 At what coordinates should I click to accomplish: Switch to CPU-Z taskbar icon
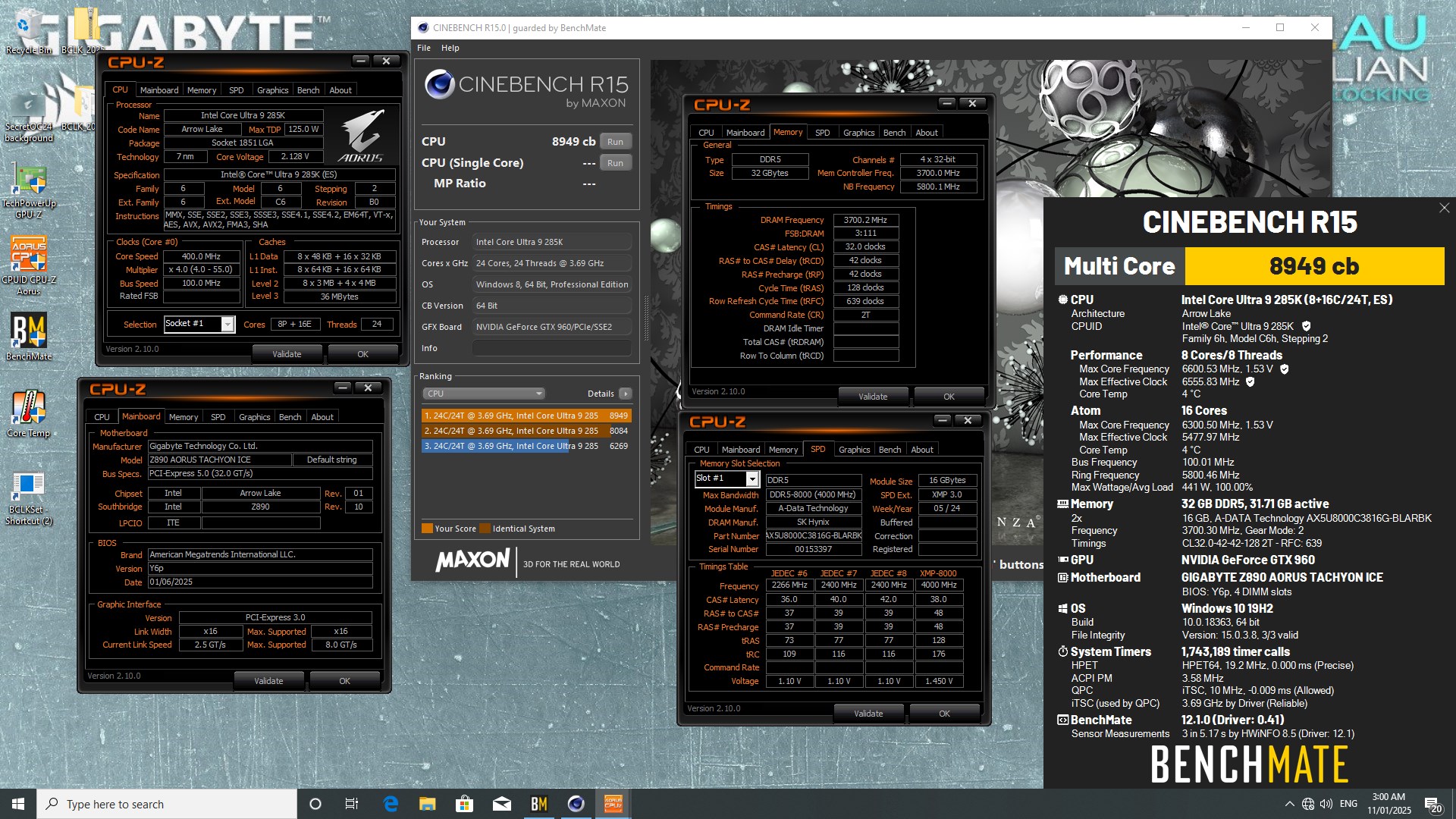(613, 804)
